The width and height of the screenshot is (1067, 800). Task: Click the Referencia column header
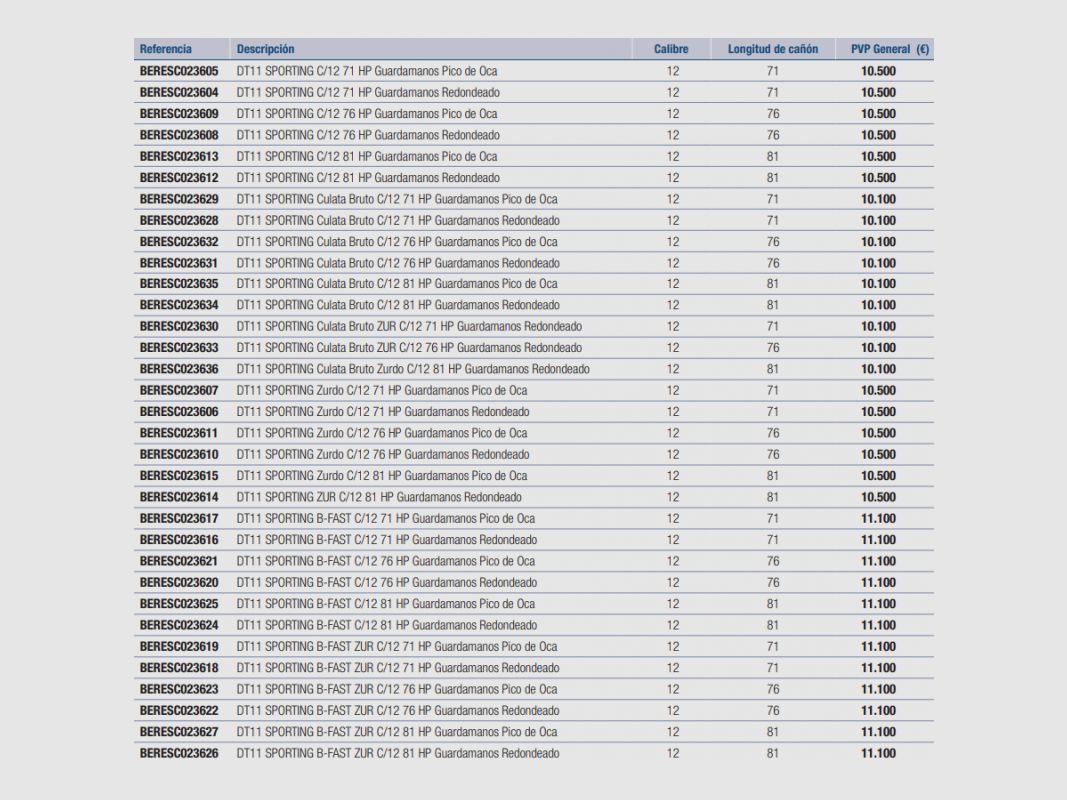pos(165,49)
